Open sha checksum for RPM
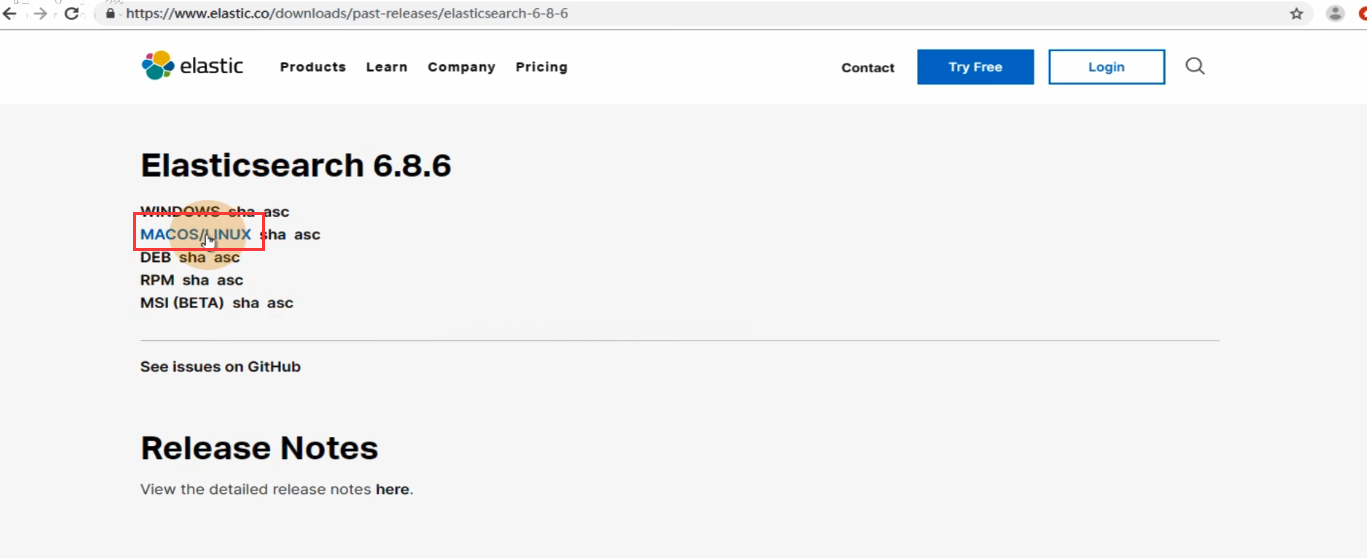This screenshot has height=558, width=1367. pyautogui.click(x=195, y=281)
